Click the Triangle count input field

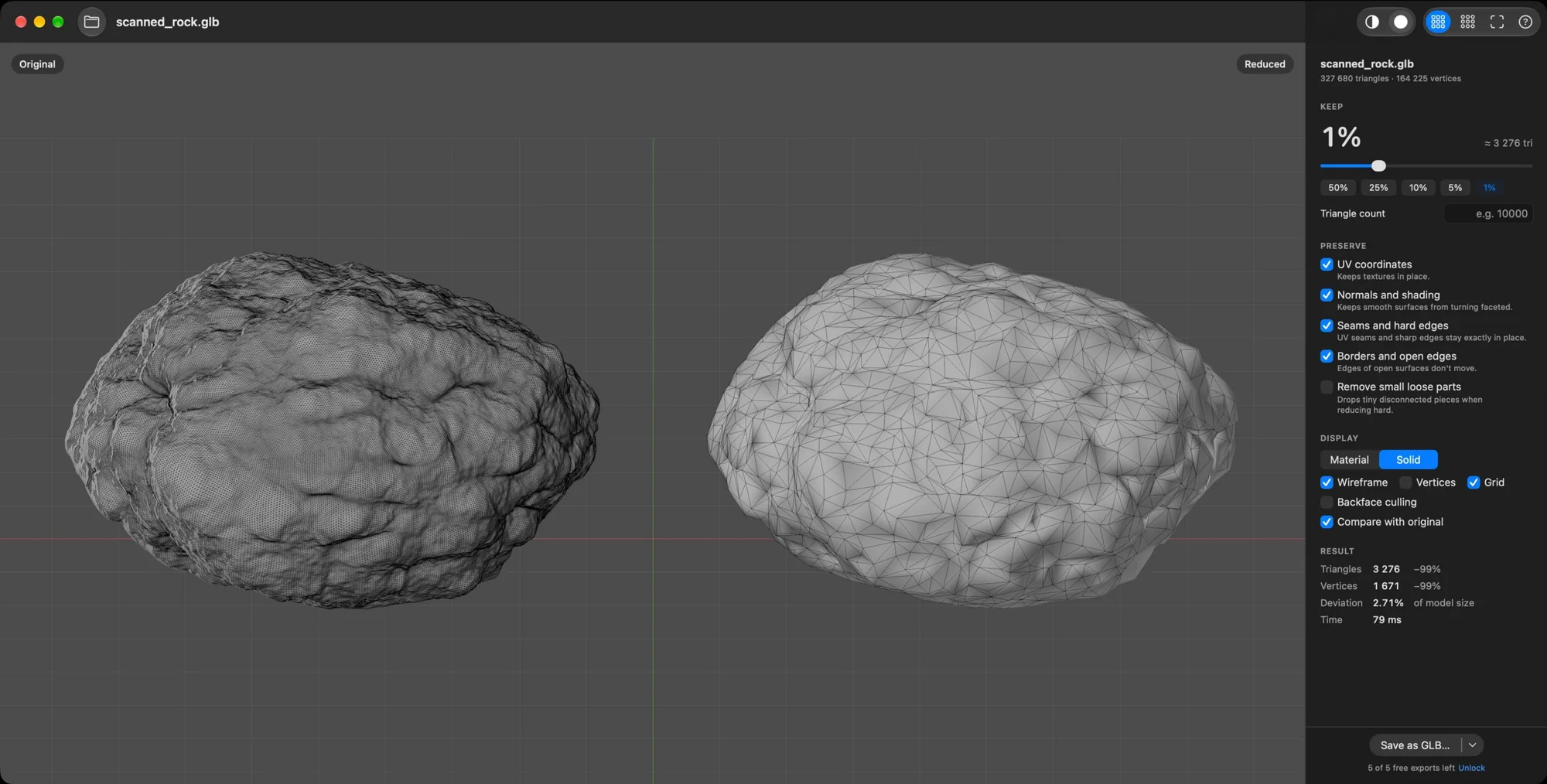point(1488,213)
